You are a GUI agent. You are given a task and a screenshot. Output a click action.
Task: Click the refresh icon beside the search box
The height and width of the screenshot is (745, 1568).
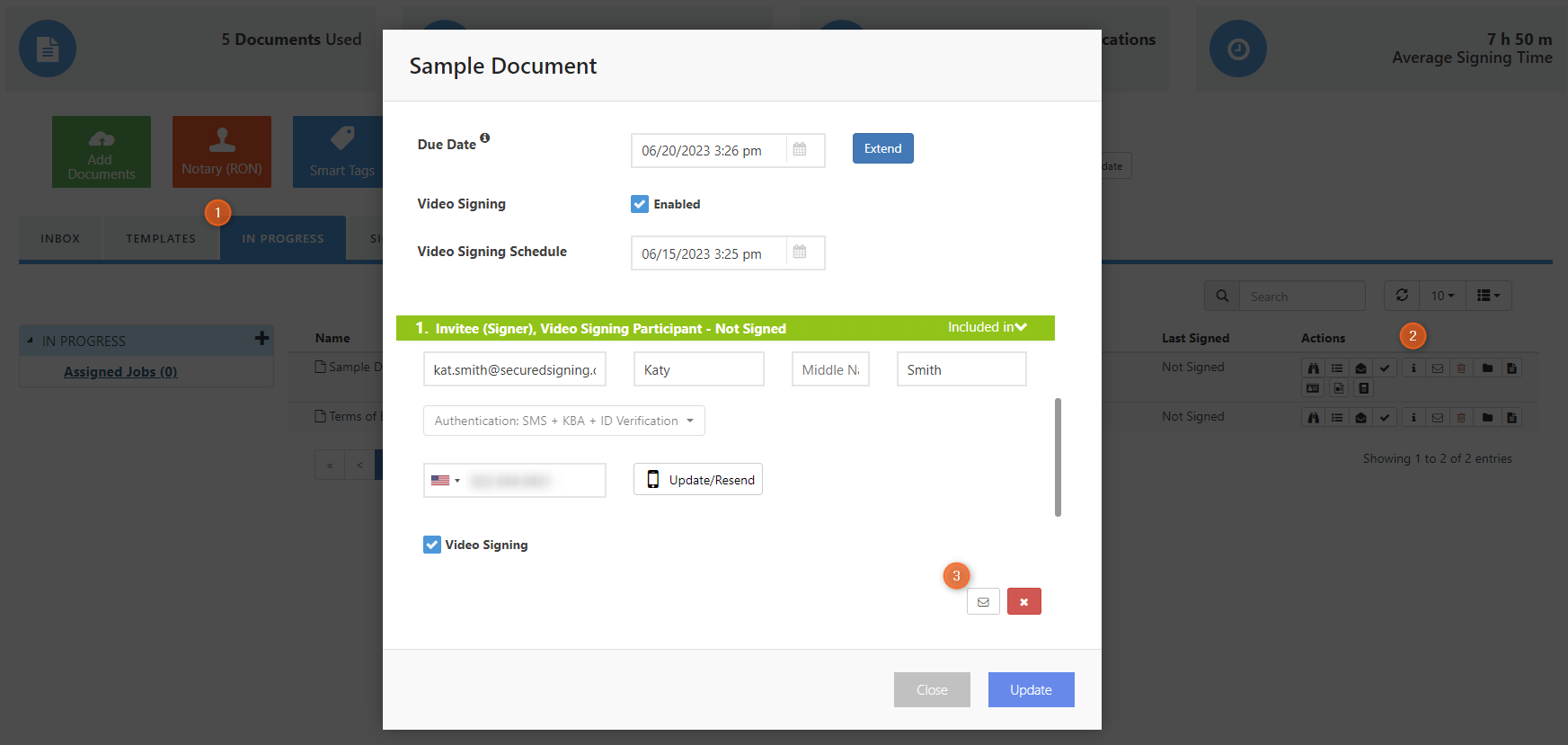click(x=1402, y=295)
